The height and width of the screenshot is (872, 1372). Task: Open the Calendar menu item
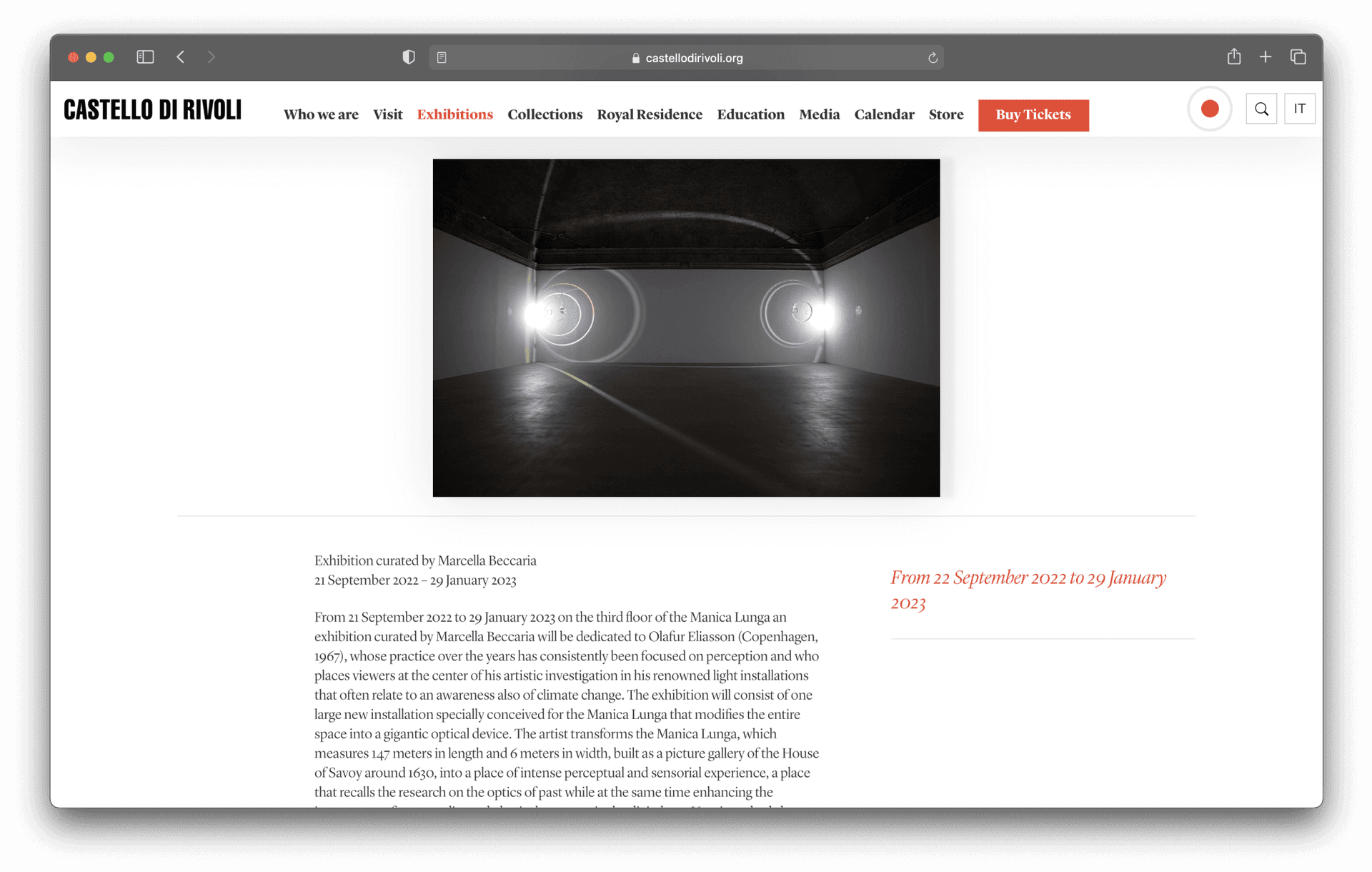point(884,114)
